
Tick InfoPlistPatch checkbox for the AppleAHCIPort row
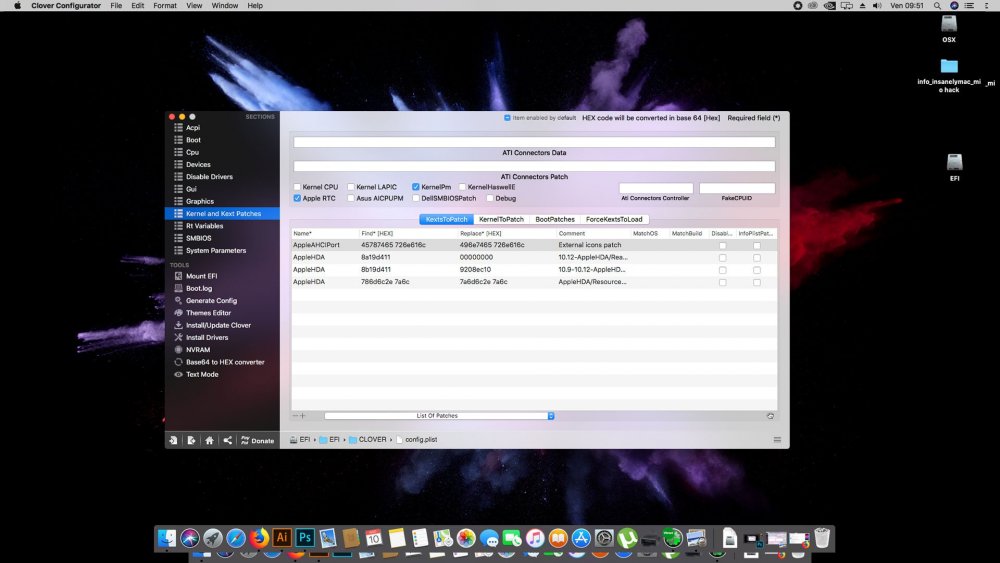756,245
